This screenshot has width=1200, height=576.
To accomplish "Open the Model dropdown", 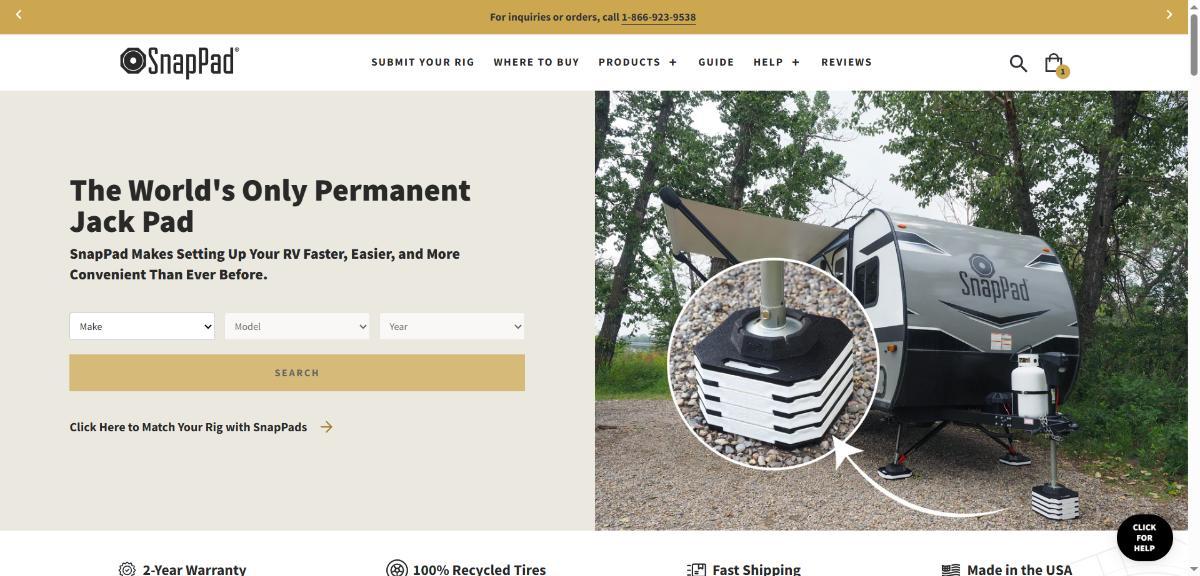I will (x=297, y=326).
